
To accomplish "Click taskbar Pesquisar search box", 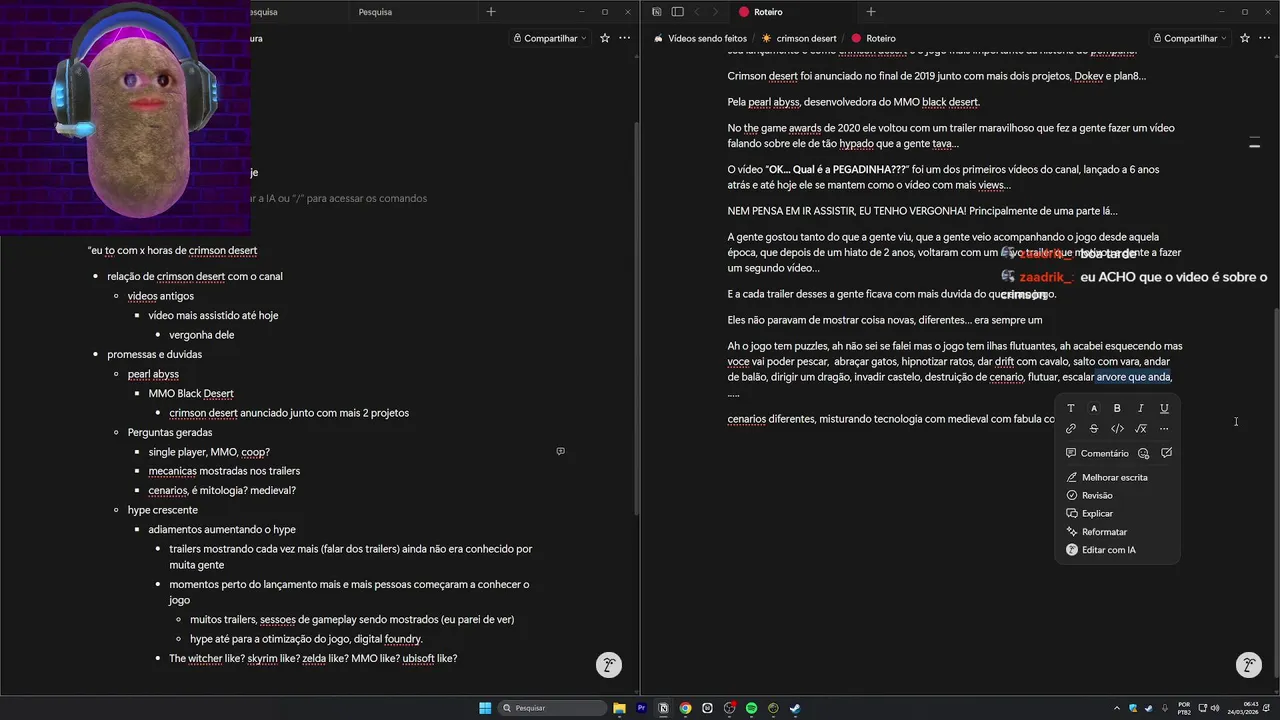I will click(x=552, y=708).
